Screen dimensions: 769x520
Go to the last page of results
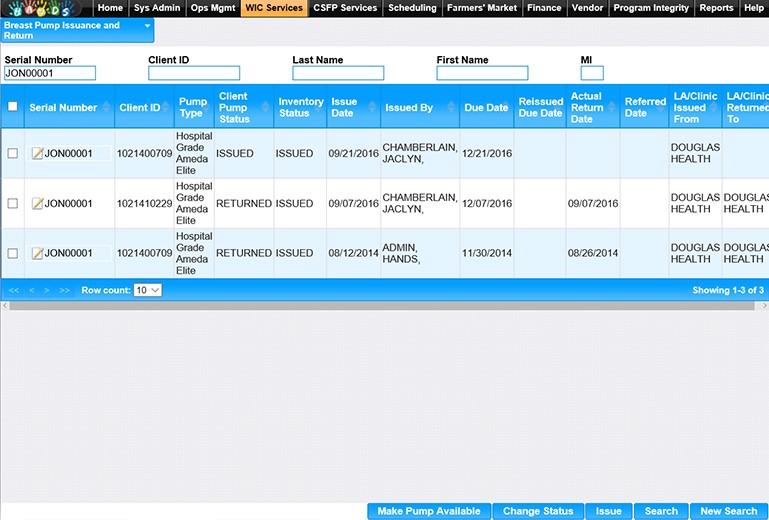point(65,290)
